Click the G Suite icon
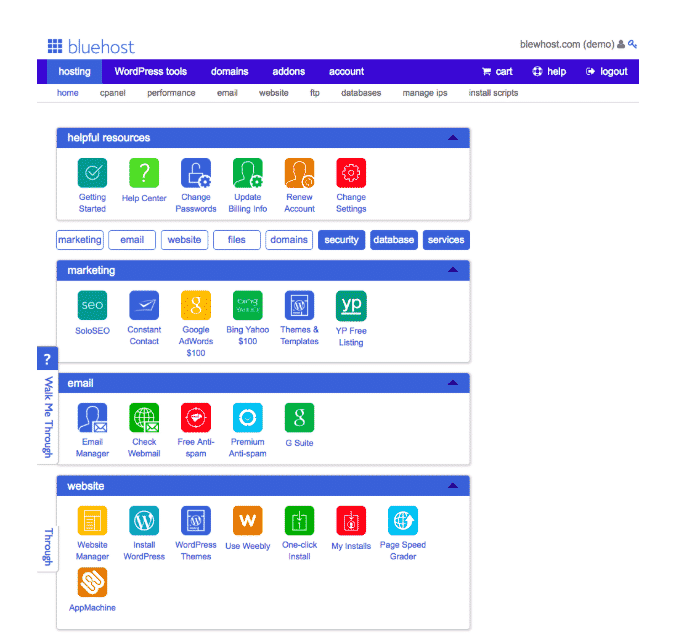The height and width of the screenshot is (635, 696). tap(299, 418)
